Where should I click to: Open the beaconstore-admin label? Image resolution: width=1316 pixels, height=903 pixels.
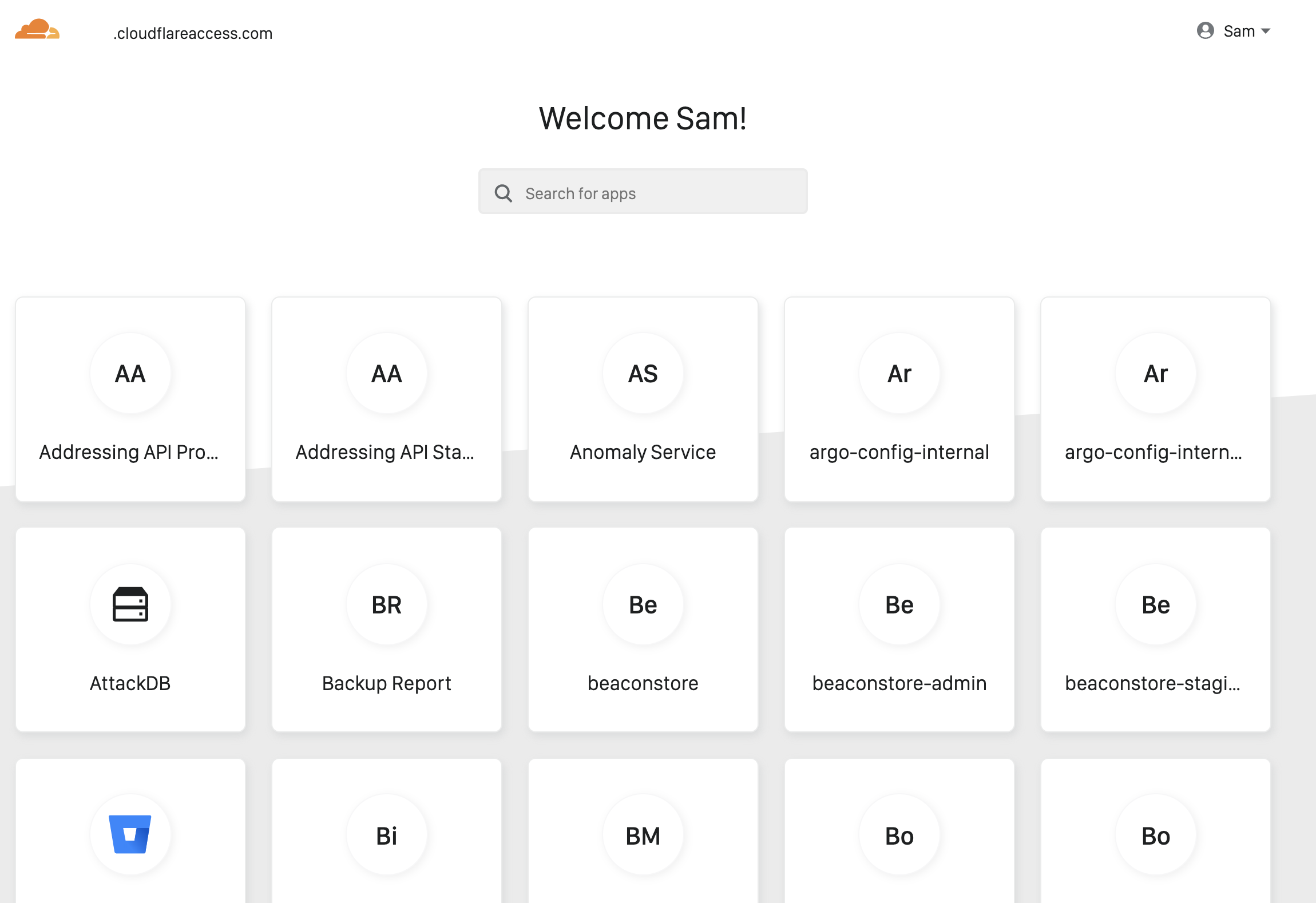(x=899, y=683)
